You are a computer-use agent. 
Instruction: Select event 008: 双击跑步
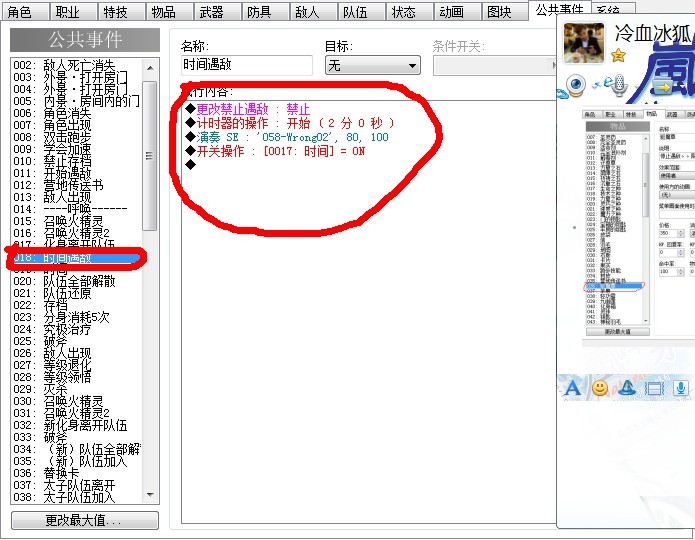pyautogui.click(x=76, y=137)
